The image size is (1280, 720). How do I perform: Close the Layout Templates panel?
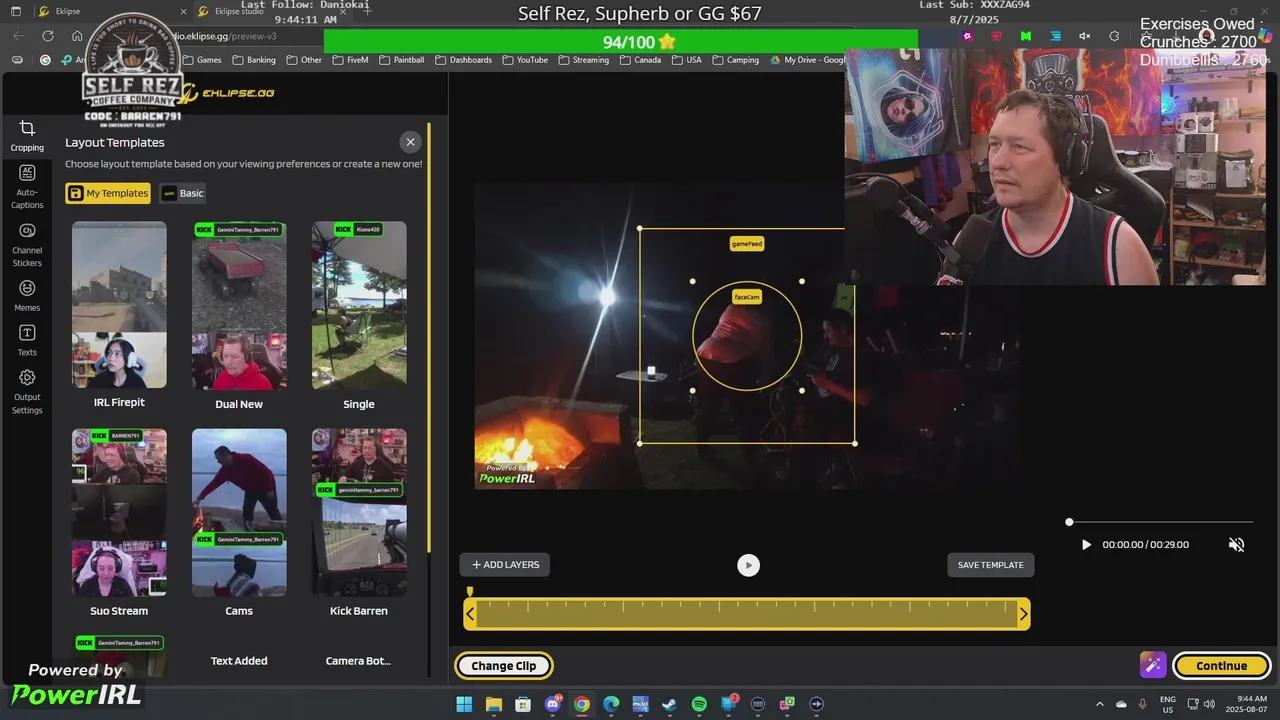pyautogui.click(x=410, y=142)
